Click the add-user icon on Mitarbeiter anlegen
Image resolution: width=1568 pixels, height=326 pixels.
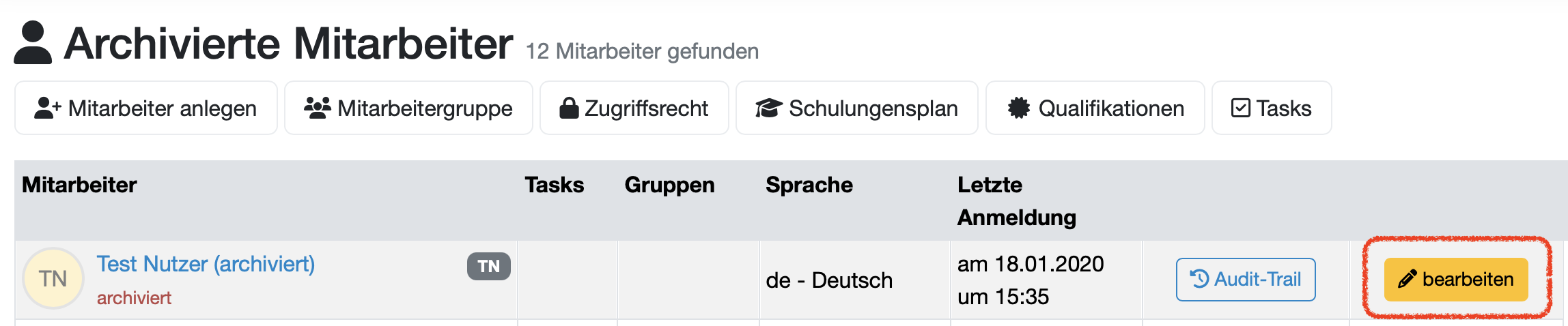click(x=48, y=108)
